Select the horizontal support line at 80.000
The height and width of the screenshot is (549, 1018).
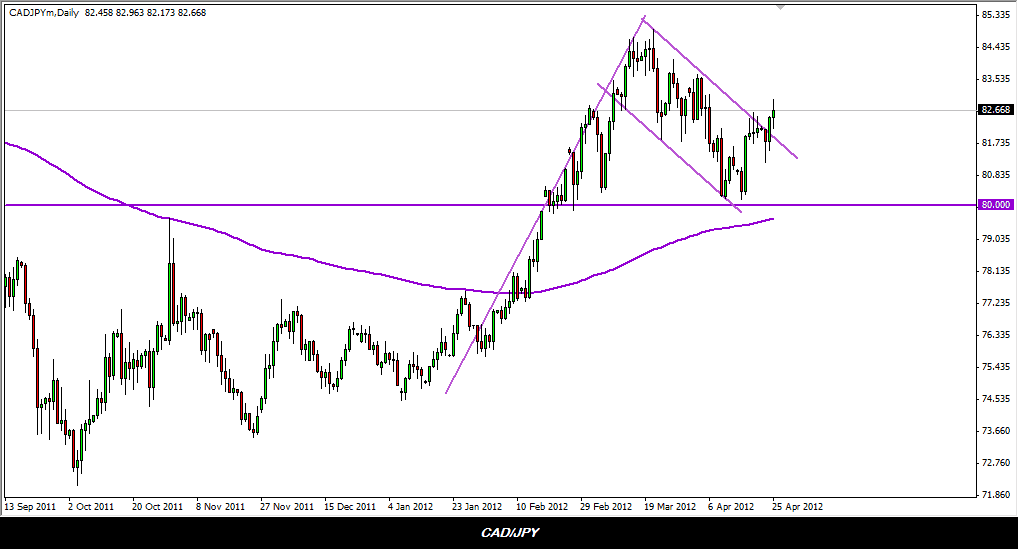pyautogui.click(x=300, y=205)
